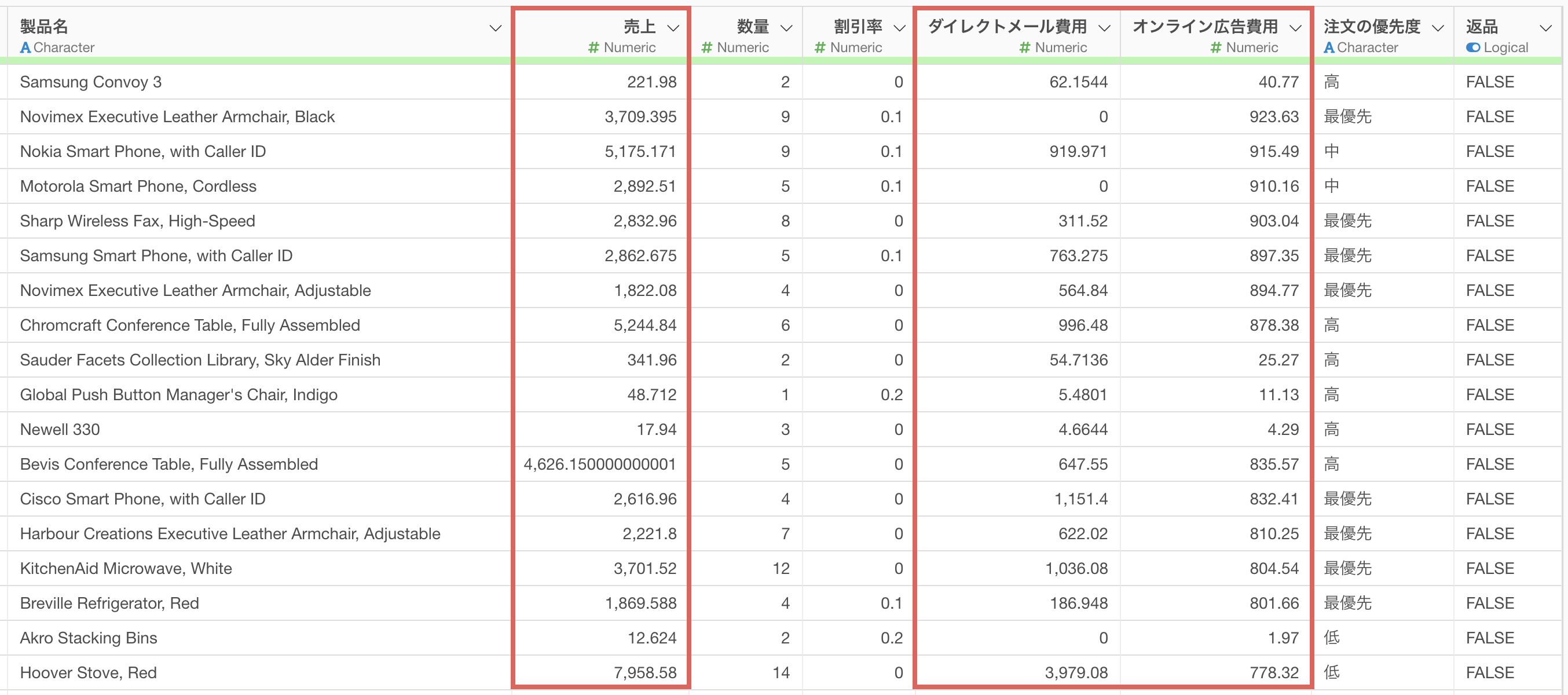Select the 売上 column header label
This screenshot has width=1568, height=695.
(639, 27)
